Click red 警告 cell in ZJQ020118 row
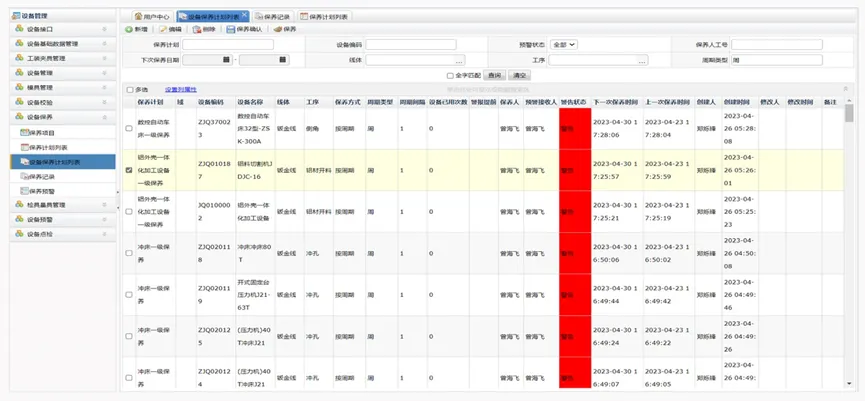The image size is (865, 401). (x=575, y=253)
